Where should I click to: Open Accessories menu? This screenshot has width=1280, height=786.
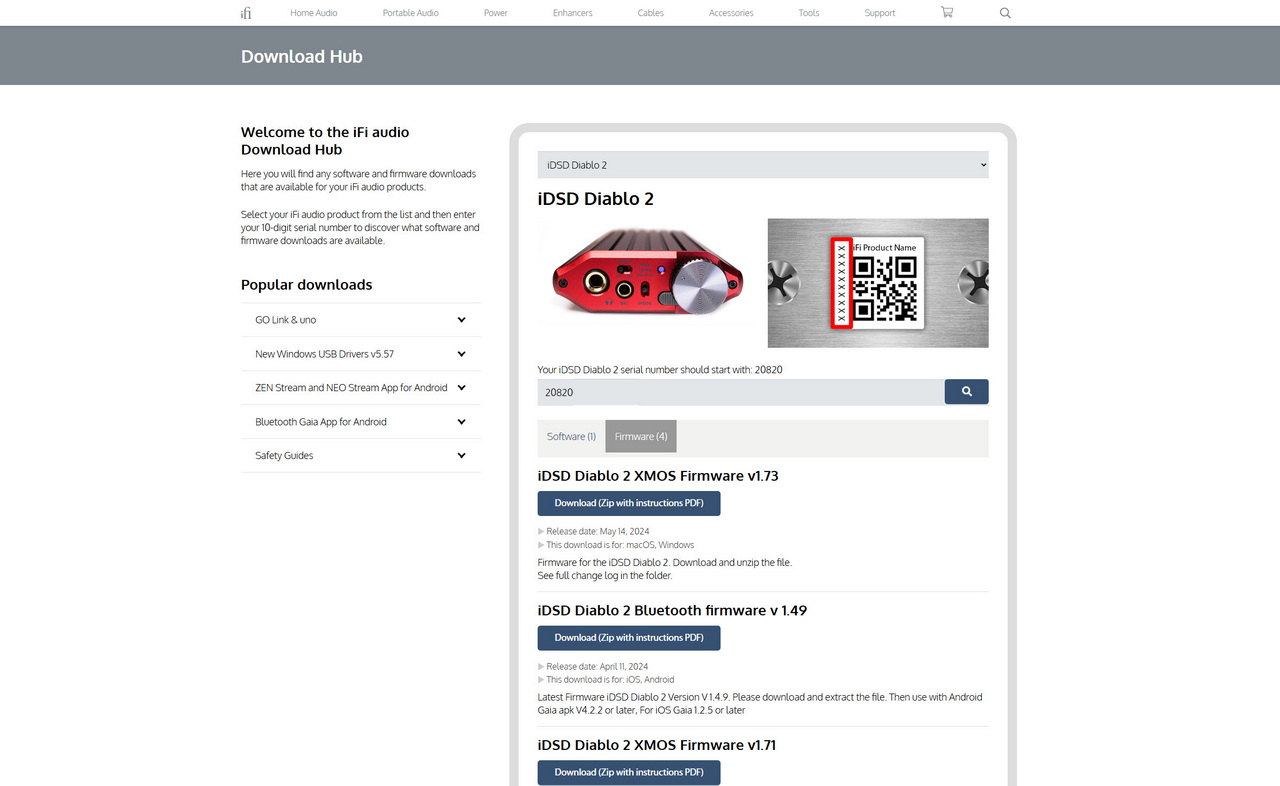[x=731, y=13]
